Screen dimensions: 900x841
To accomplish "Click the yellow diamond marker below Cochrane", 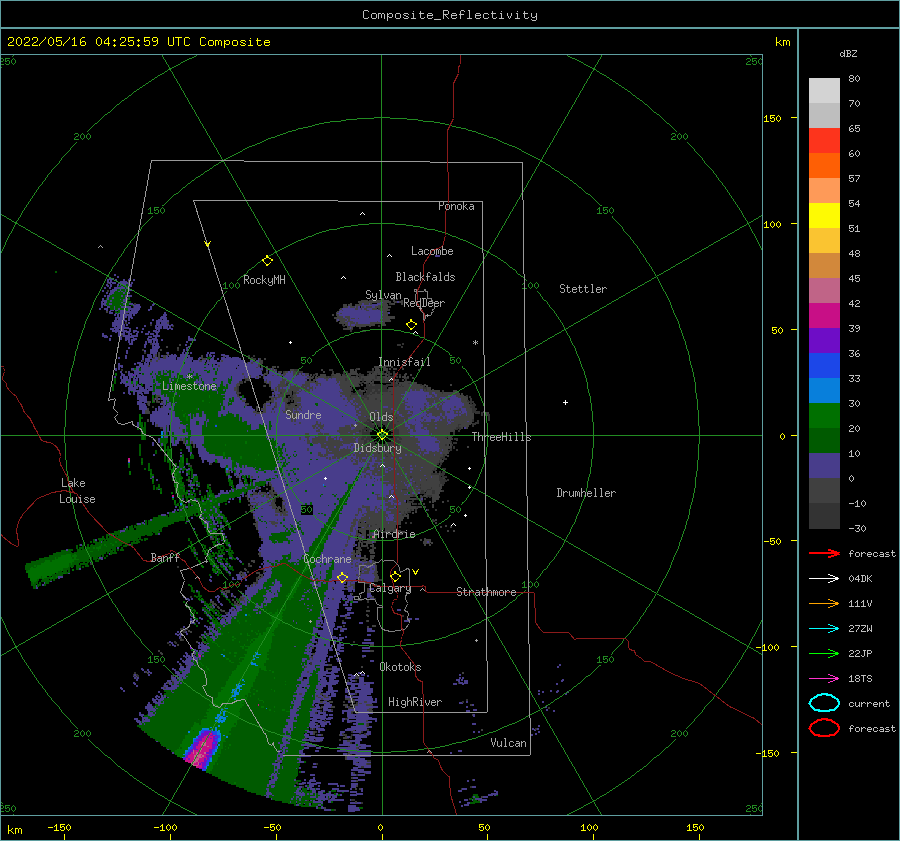I will pos(343,577).
